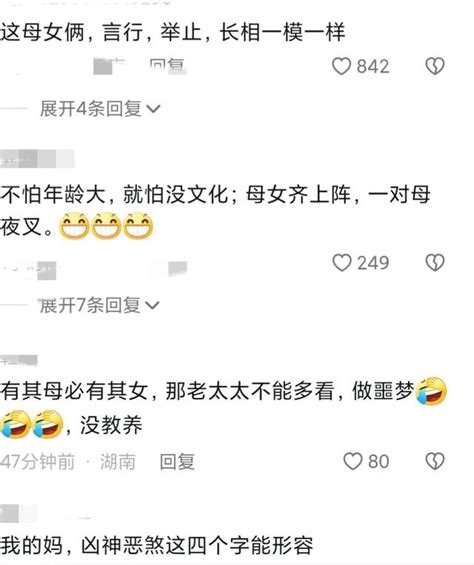Select the comment 我的妈，凶神恶煞这四个字能形容
This screenshot has height=565, width=474.
(x=157, y=546)
